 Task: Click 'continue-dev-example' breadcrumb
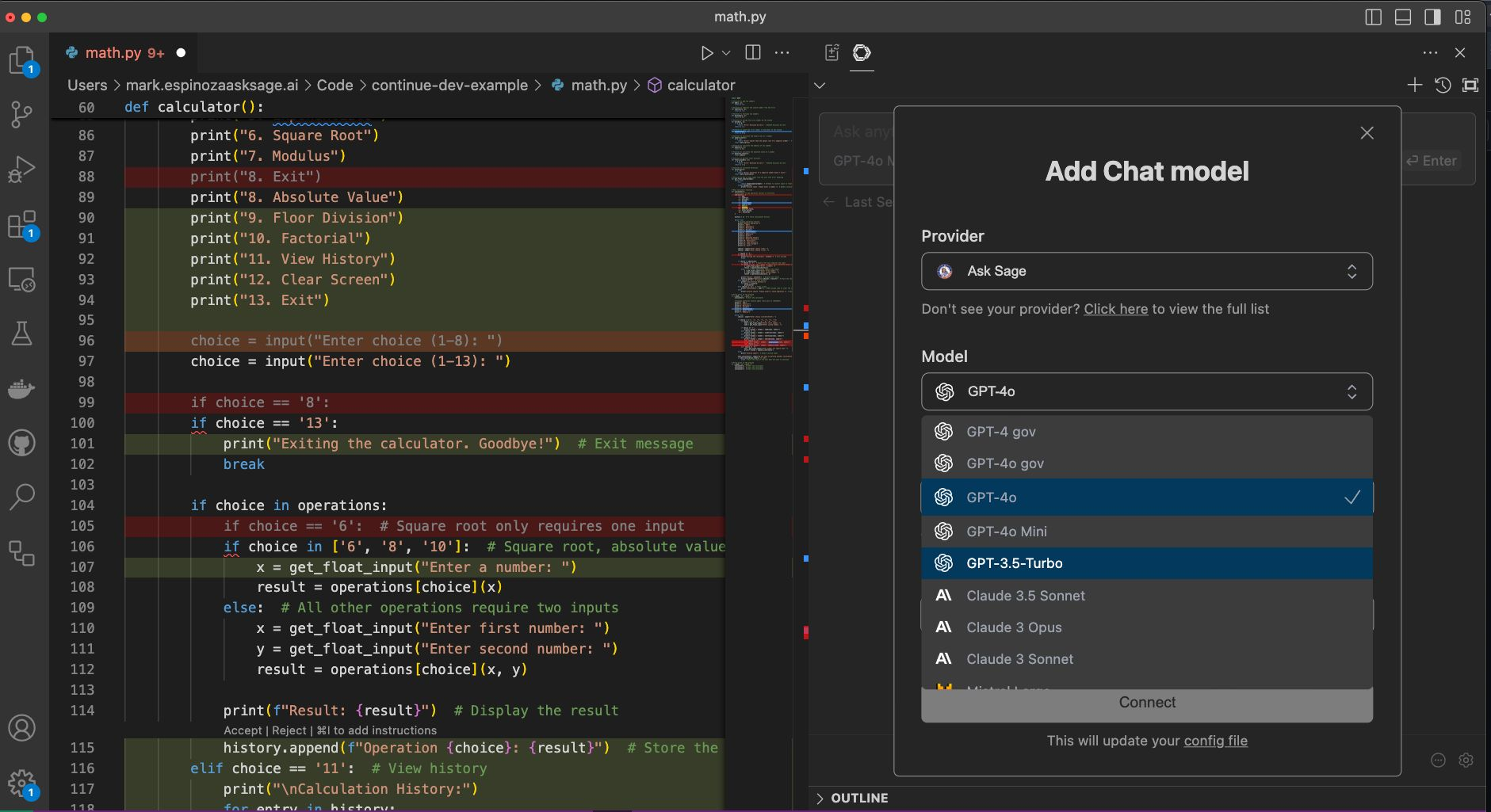pos(449,85)
